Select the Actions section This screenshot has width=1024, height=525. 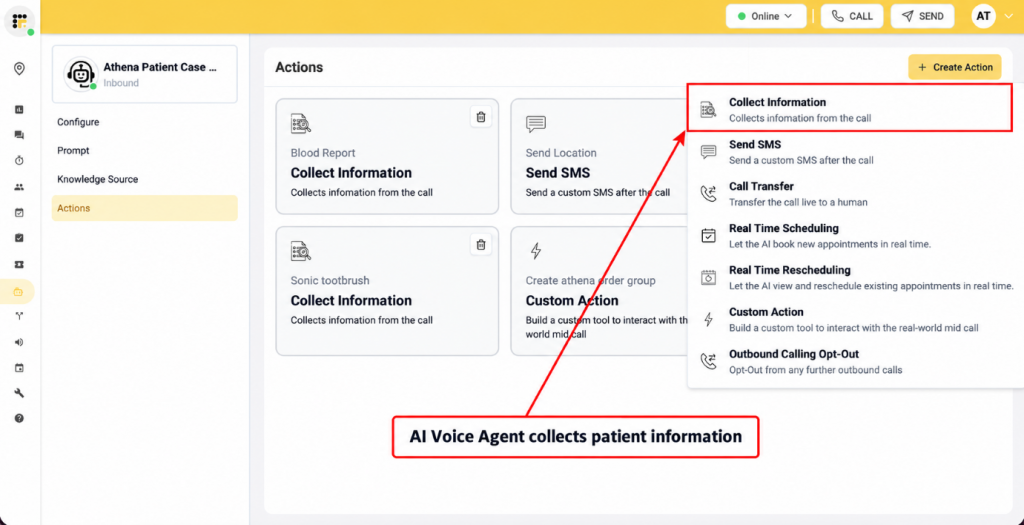[144, 208]
